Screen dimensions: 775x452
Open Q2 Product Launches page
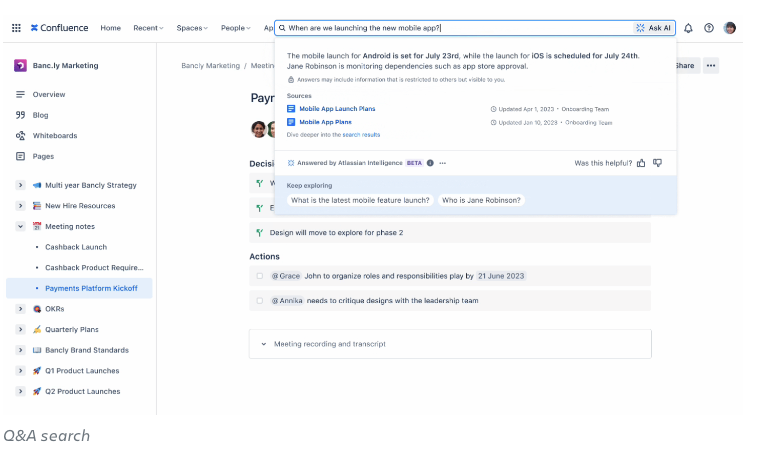(x=83, y=391)
